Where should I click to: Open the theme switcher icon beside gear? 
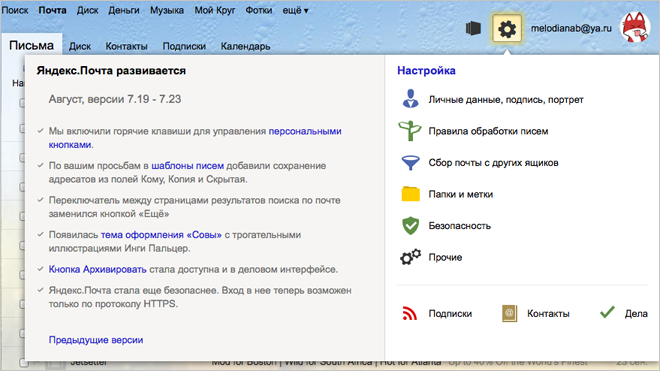coord(473,29)
